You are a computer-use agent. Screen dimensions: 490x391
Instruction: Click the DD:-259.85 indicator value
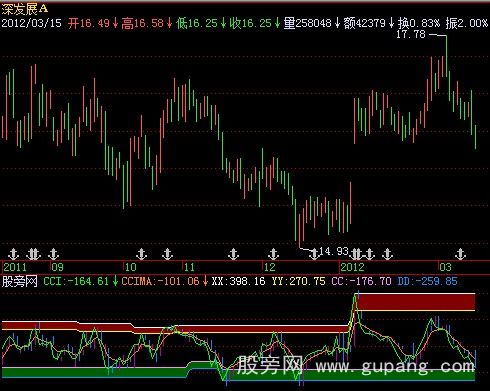[427, 281]
